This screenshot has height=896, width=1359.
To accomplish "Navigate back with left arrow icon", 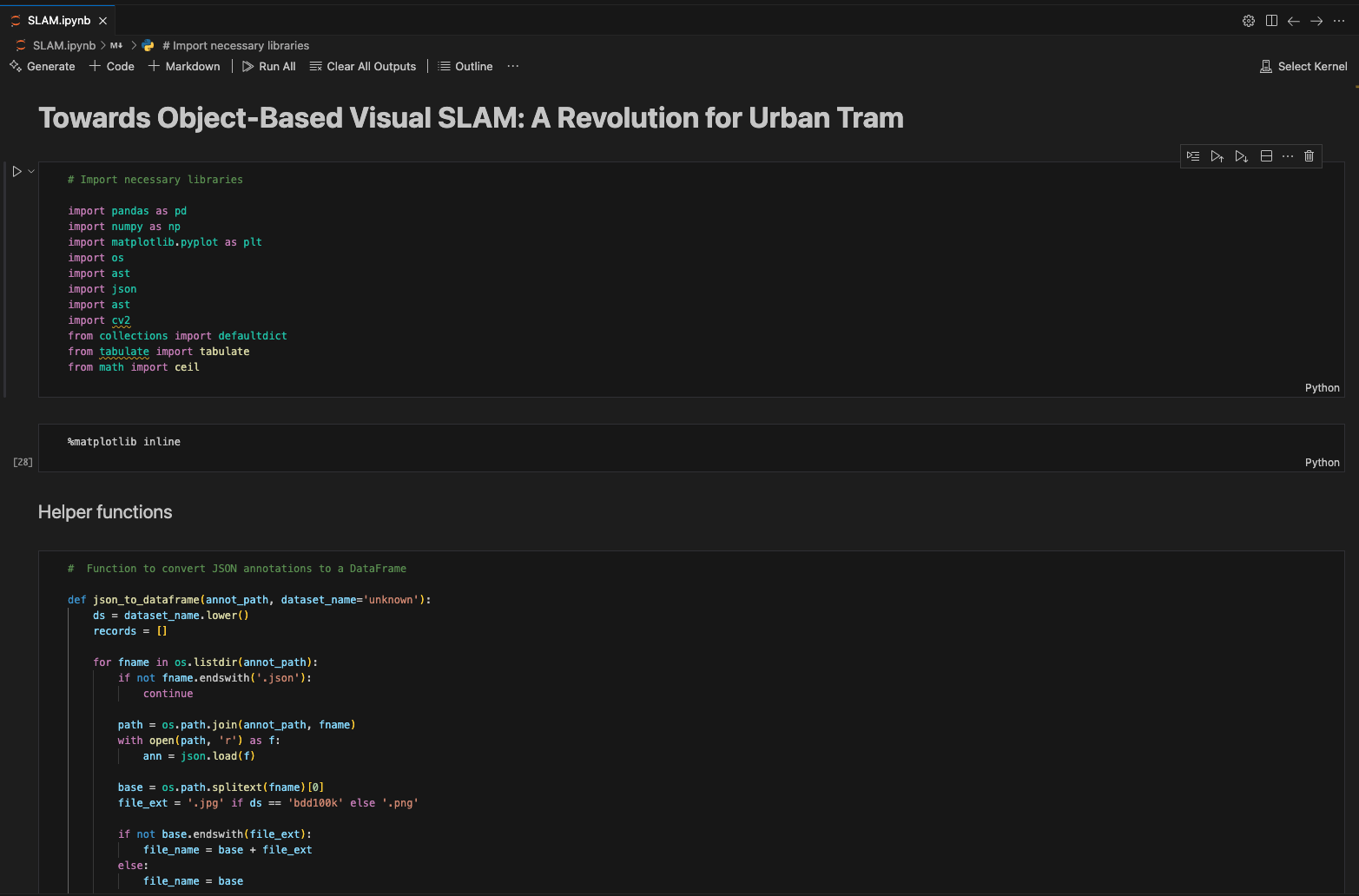I will coord(1294,21).
